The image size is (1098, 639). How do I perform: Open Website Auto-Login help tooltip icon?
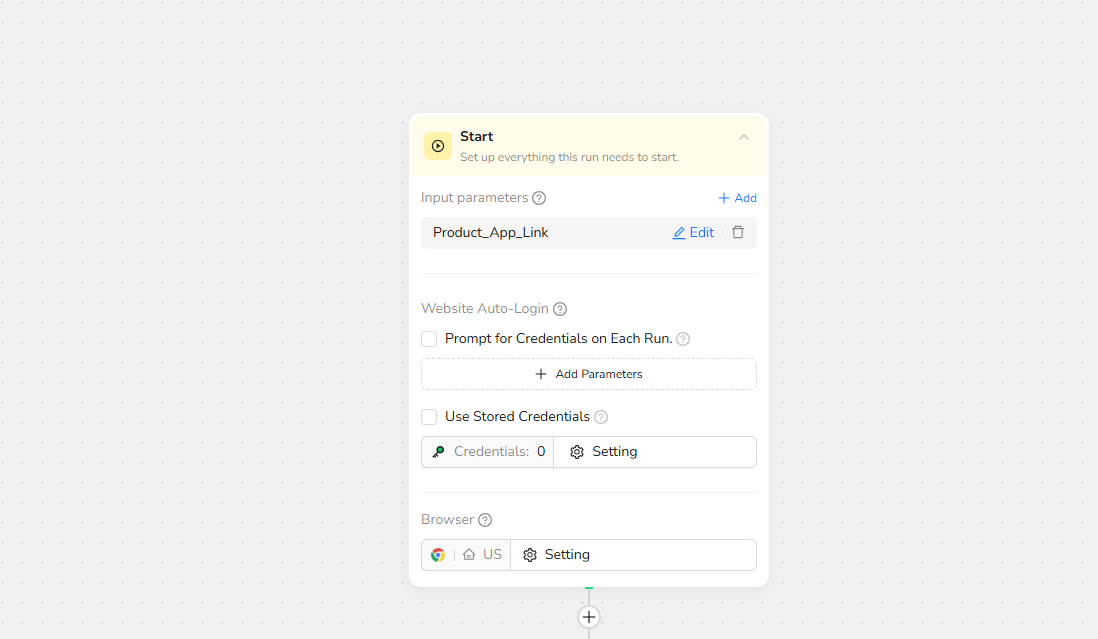coord(560,309)
